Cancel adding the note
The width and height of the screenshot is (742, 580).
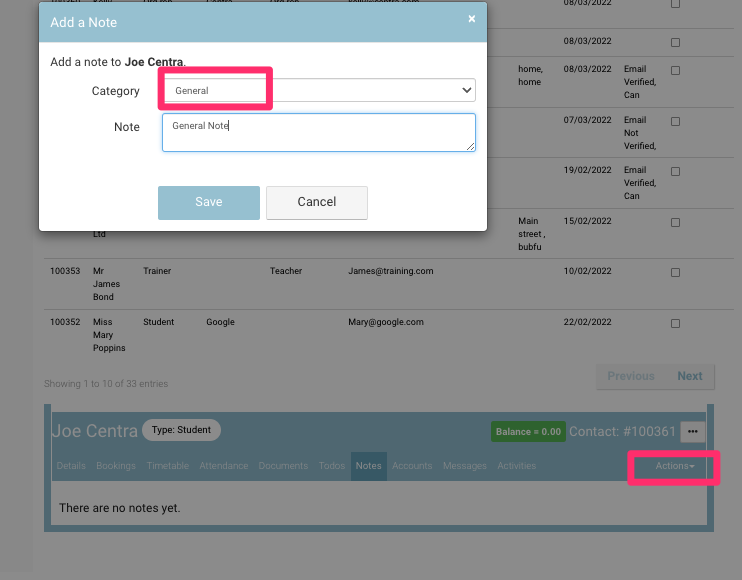click(317, 202)
